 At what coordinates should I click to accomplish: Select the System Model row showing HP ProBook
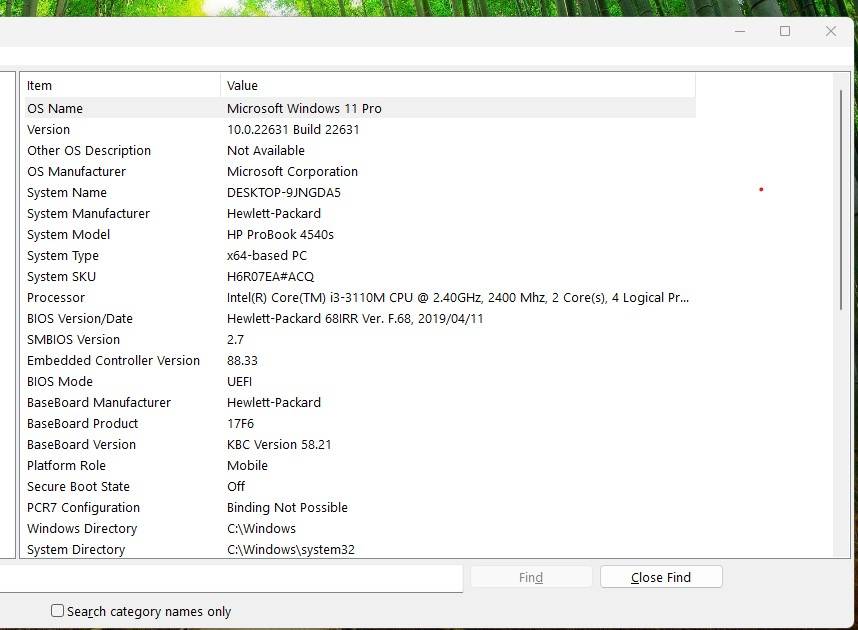[300, 234]
